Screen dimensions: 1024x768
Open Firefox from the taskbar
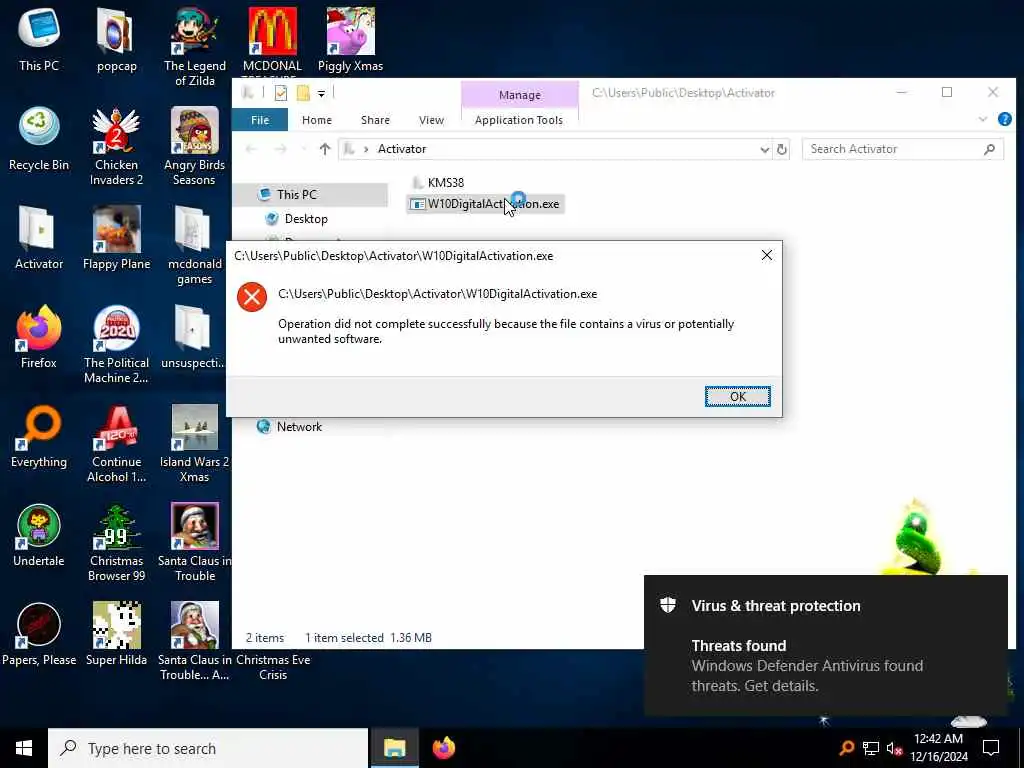pyautogui.click(x=443, y=748)
